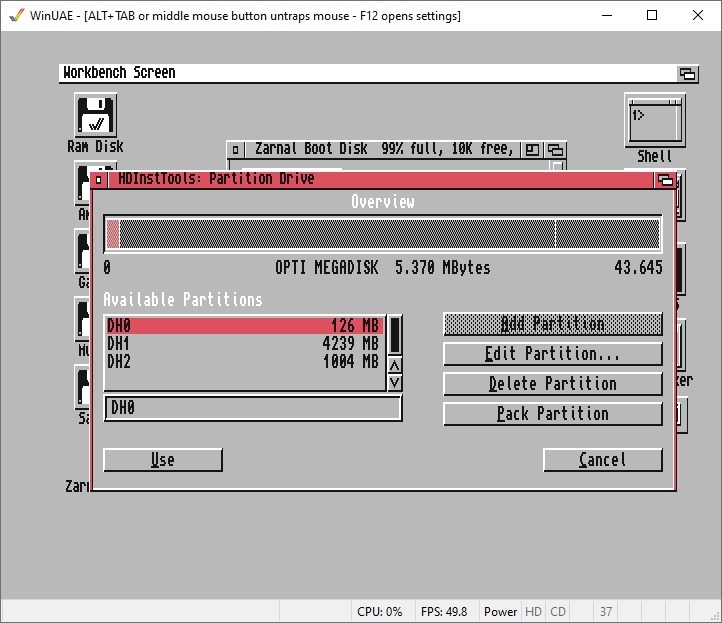This screenshot has height=623, width=722.
Task: Click the Zarnal Boot Disk depth gadget
Action: tap(555, 150)
